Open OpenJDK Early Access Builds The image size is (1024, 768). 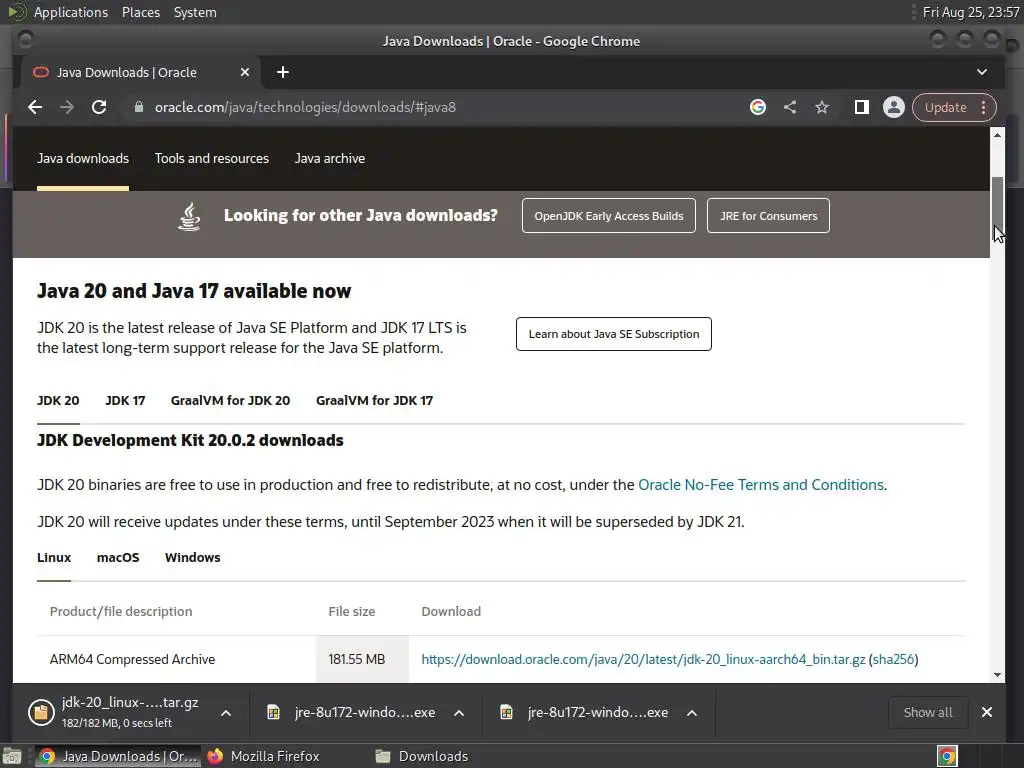pyautogui.click(x=609, y=216)
